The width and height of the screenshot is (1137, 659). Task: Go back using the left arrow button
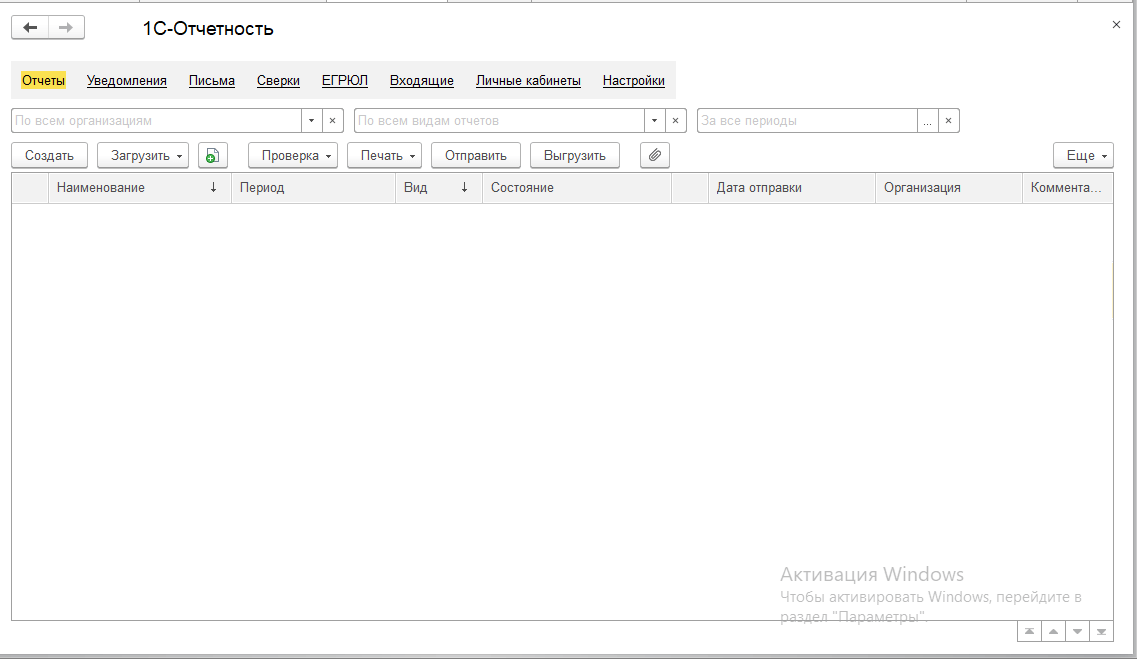point(30,28)
